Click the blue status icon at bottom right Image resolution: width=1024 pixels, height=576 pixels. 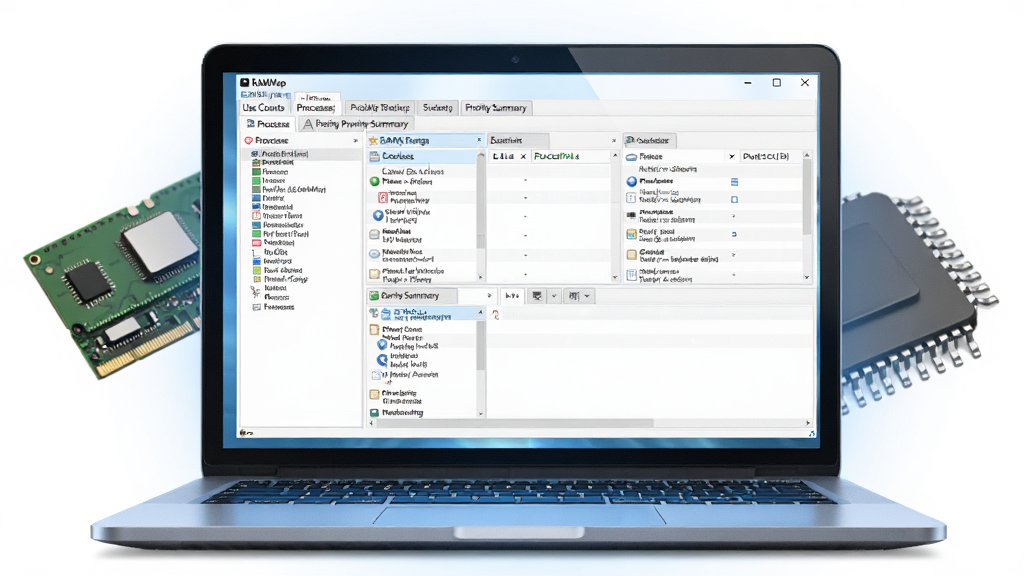point(812,433)
